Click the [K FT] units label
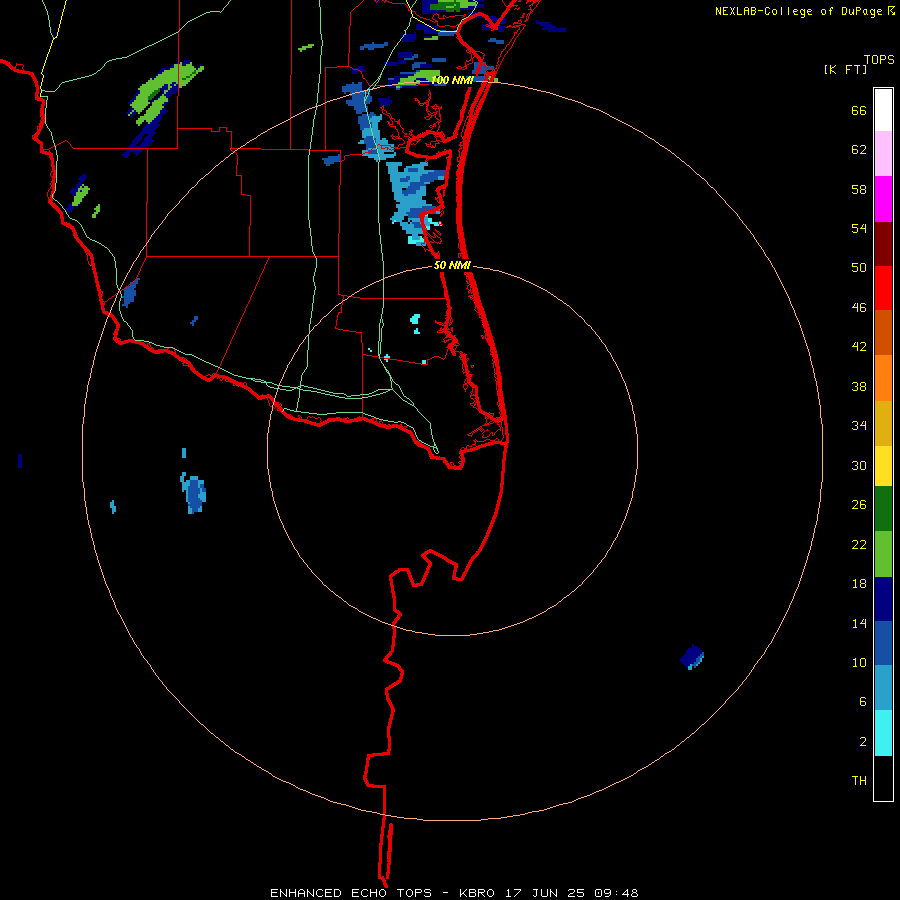The image size is (900, 900). (x=845, y=70)
